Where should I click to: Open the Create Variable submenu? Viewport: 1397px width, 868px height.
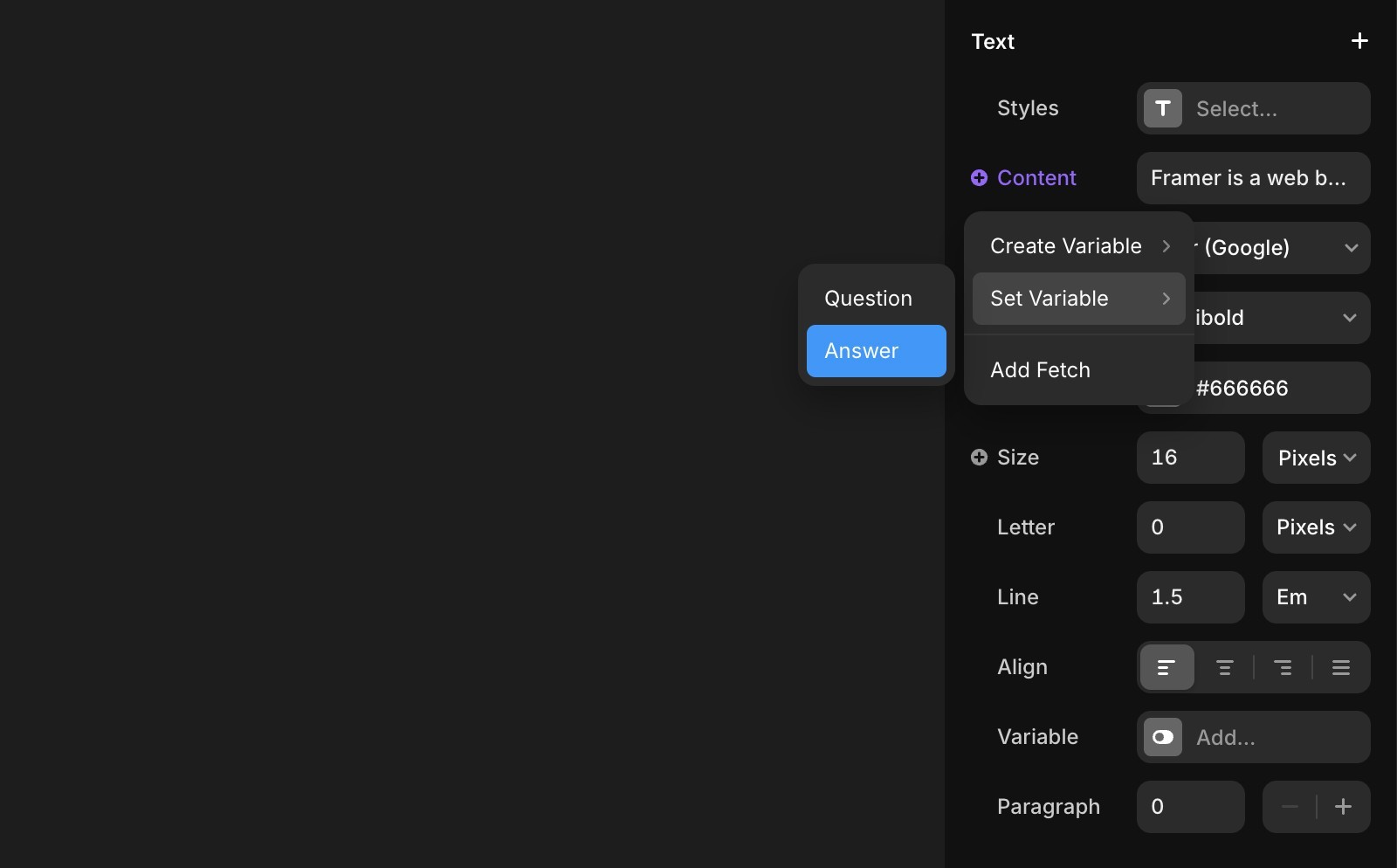[x=1079, y=246]
